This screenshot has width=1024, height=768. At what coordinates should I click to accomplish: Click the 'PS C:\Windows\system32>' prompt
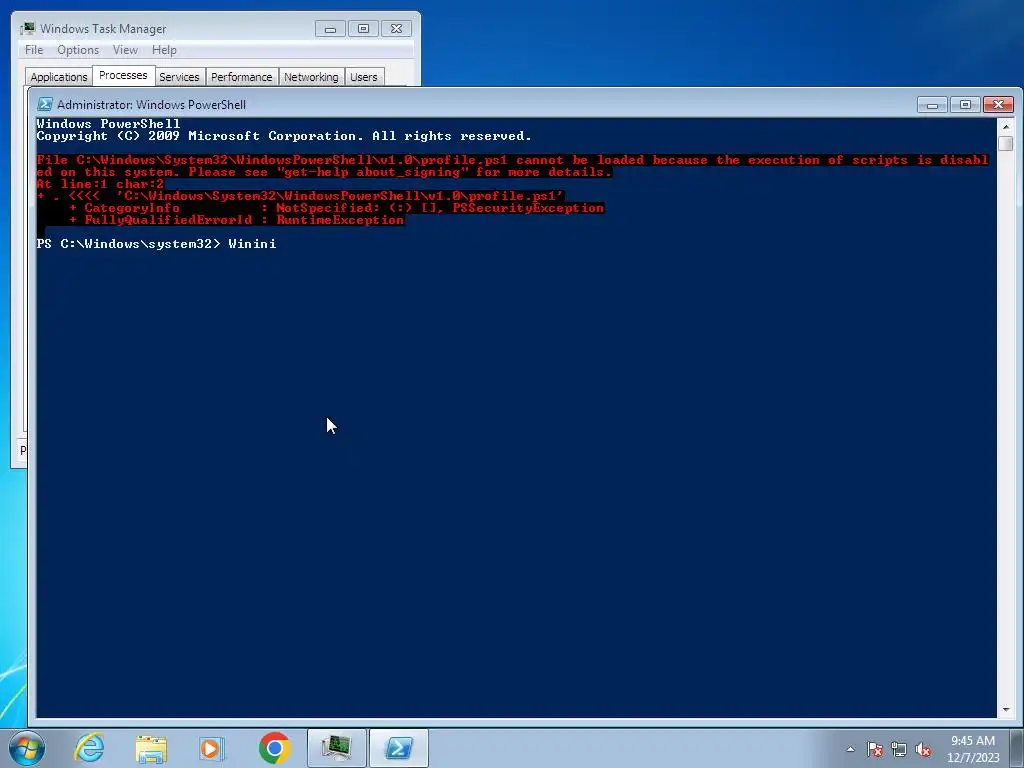pyautogui.click(x=129, y=244)
